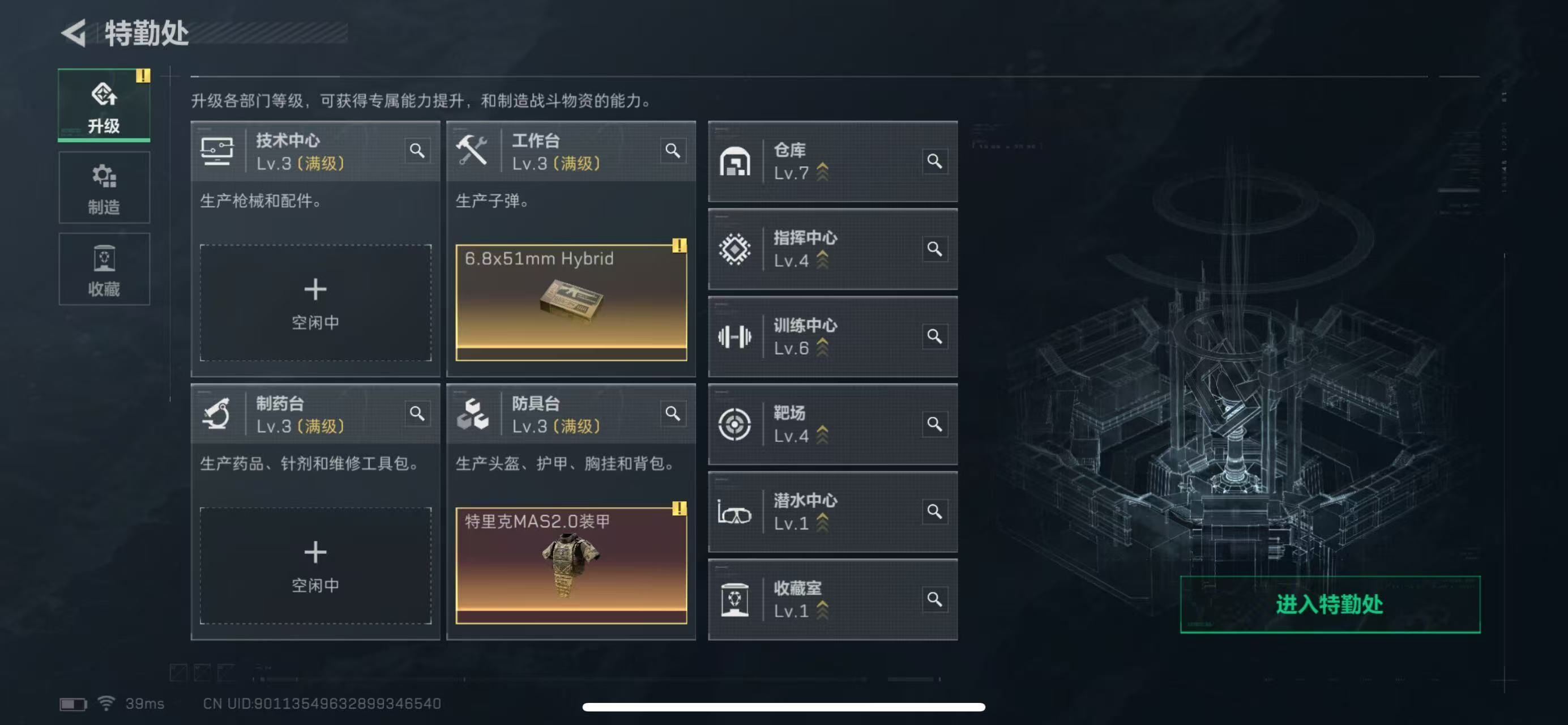Screen dimensions: 1568x725
Task: Click the 仓库 Lv.7 upgrade arrows
Action: click(822, 172)
